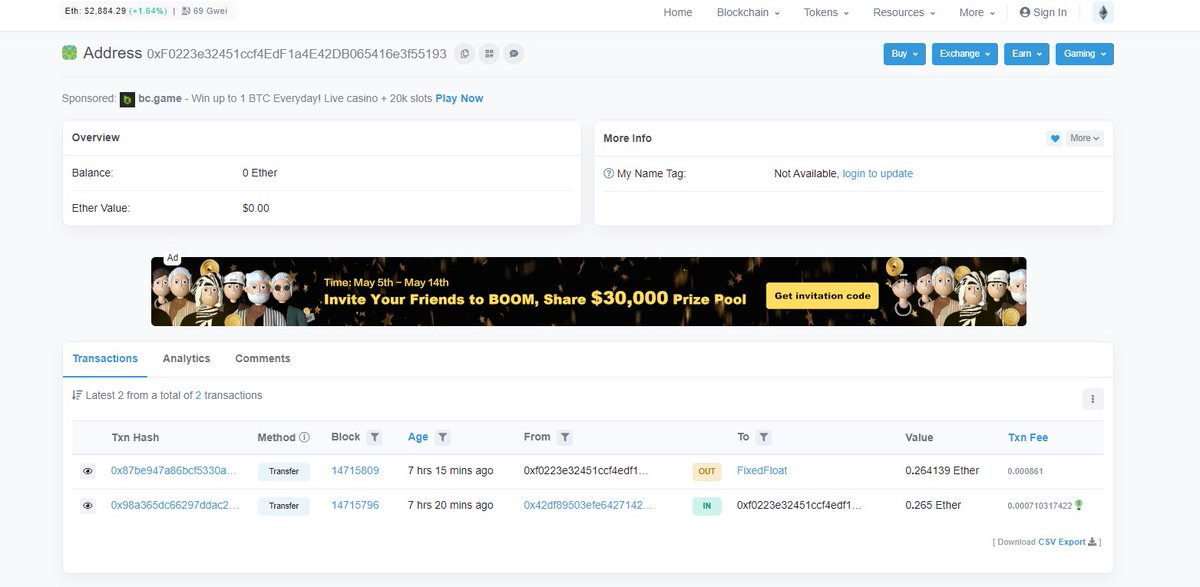Image resolution: width=1200 pixels, height=587 pixels.
Task: Click the IN direction badge
Action: 707,506
